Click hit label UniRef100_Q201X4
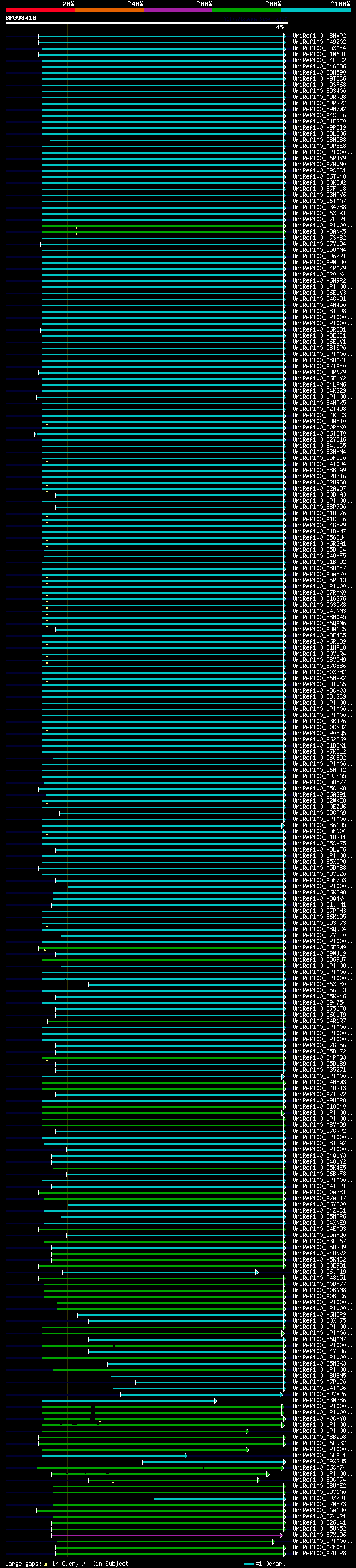The image size is (356, 1568). coord(319,275)
